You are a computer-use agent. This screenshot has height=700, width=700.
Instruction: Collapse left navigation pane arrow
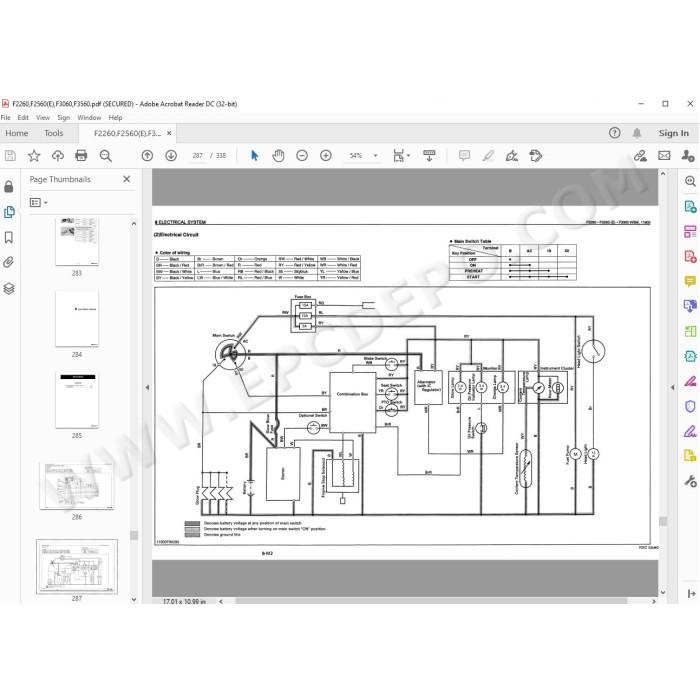[x=147, y=388]
